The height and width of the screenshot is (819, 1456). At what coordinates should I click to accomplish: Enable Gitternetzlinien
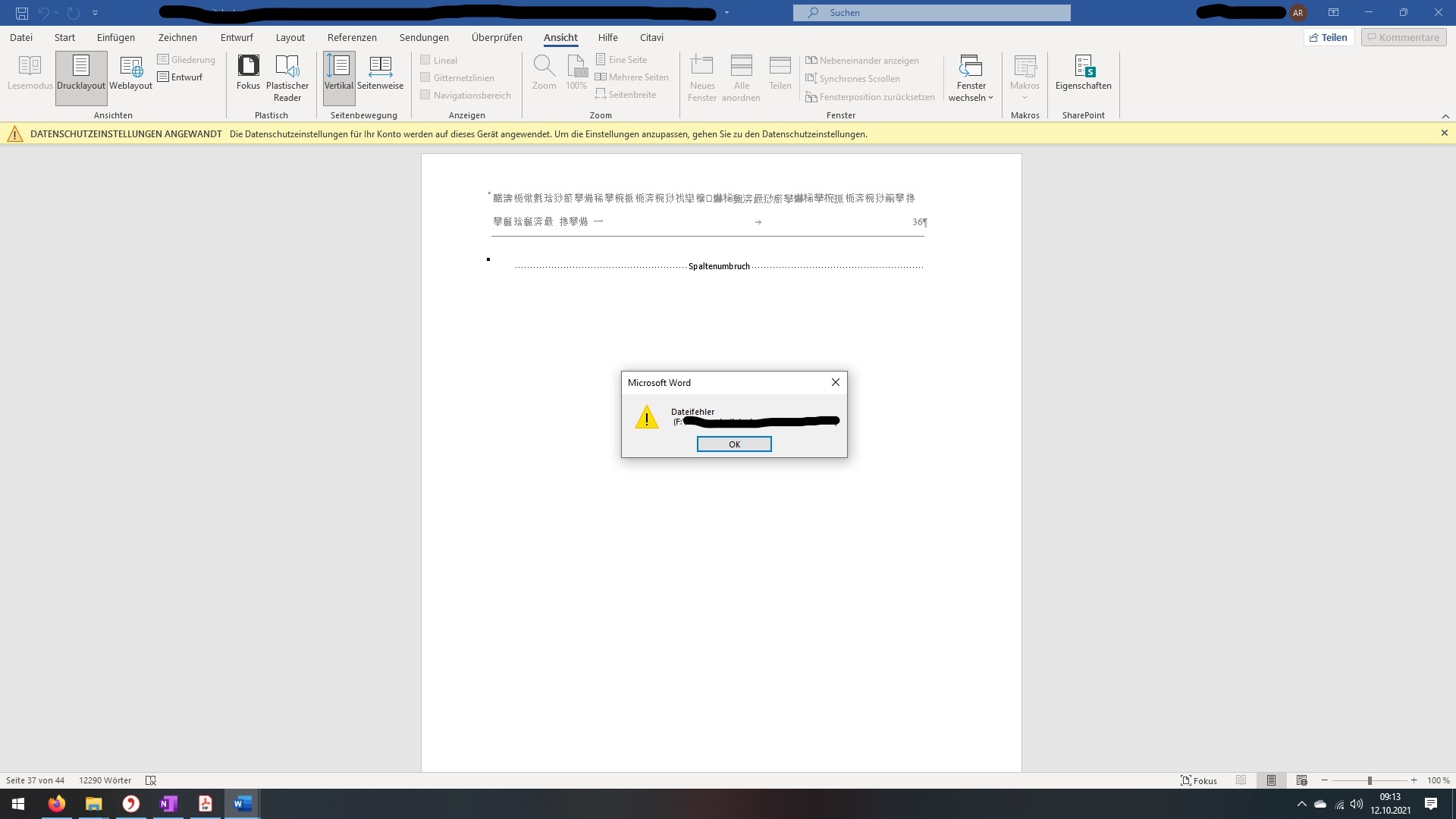[x=427, y=77]
